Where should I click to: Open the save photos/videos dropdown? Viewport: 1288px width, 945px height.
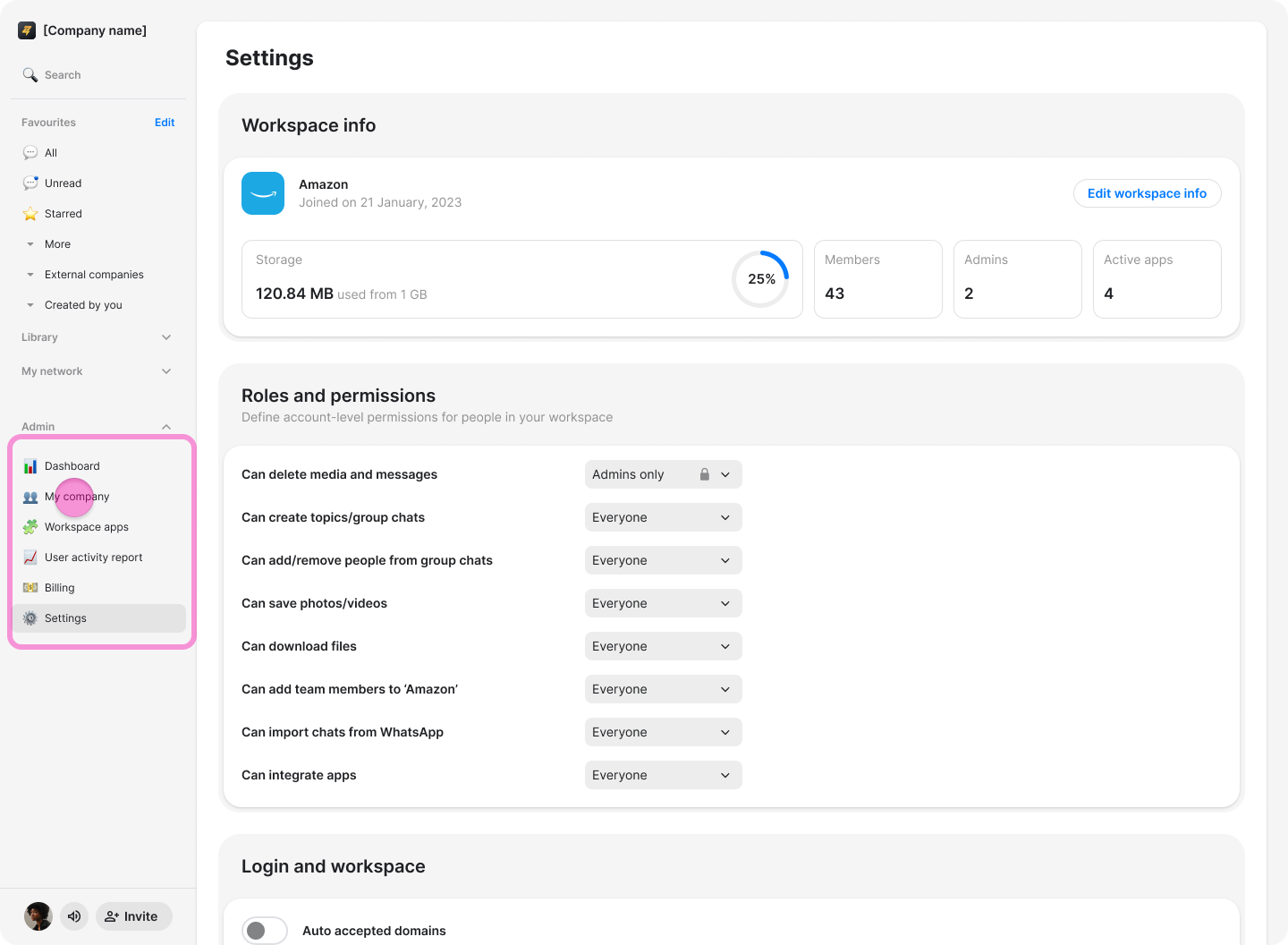664,603
